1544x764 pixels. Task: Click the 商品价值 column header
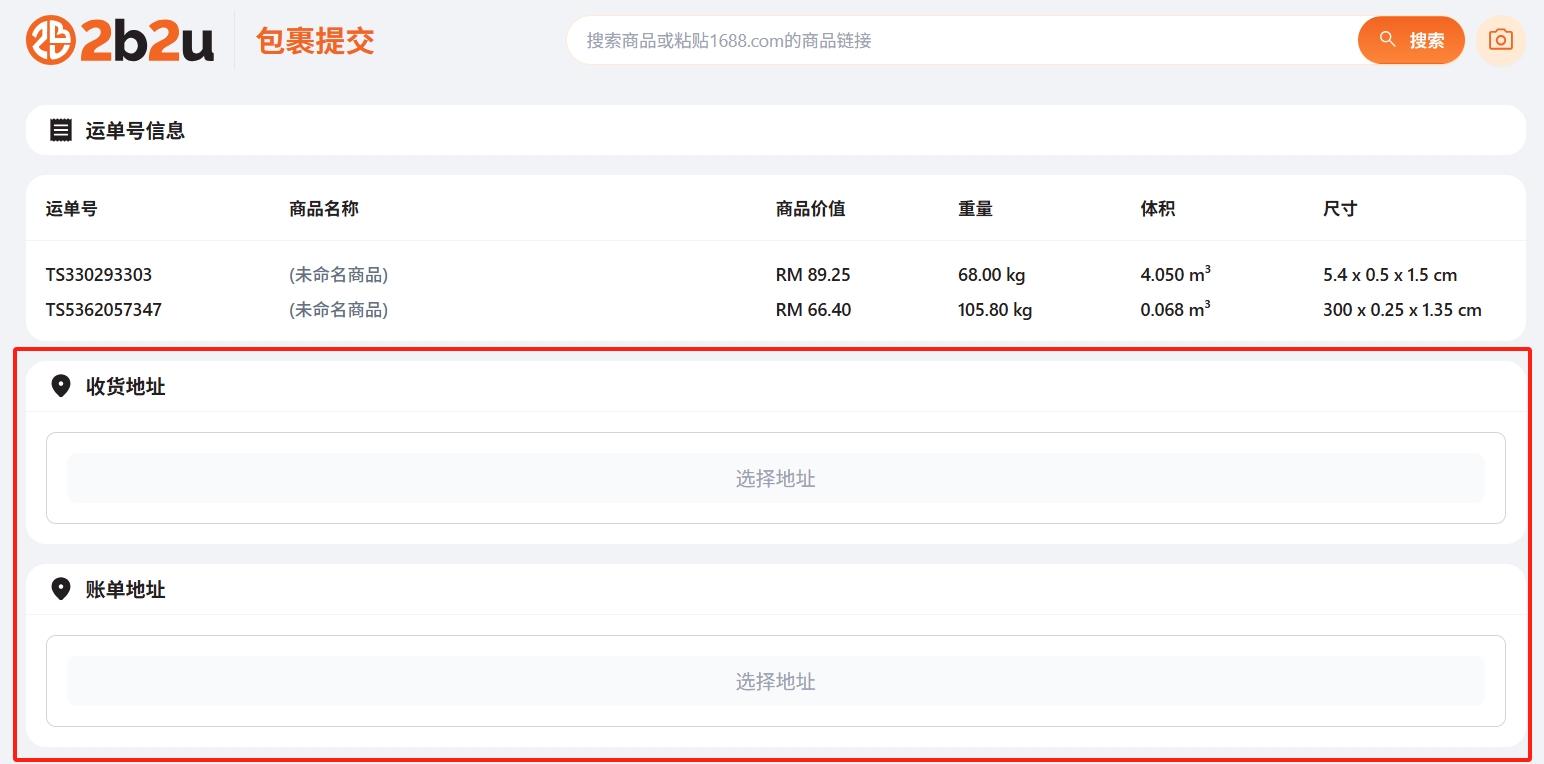coord(810,208)
